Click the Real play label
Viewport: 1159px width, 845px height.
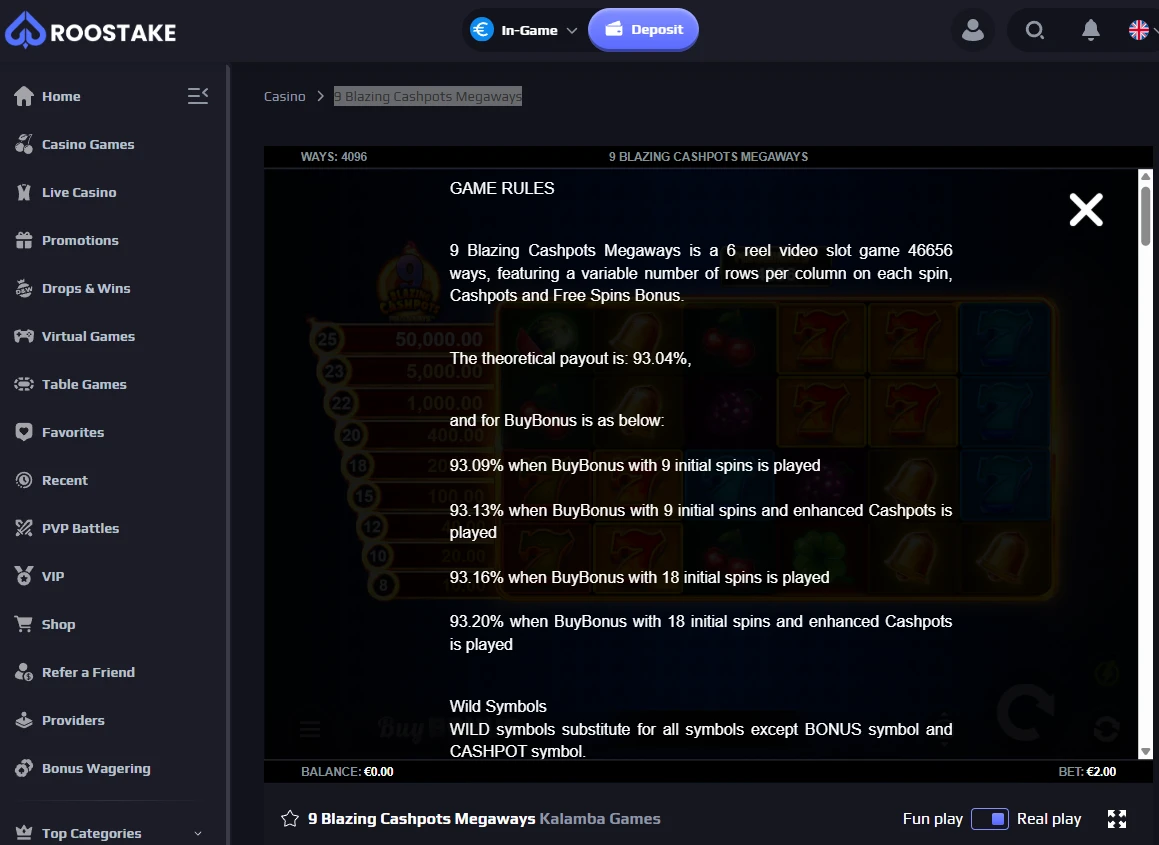1049,818
